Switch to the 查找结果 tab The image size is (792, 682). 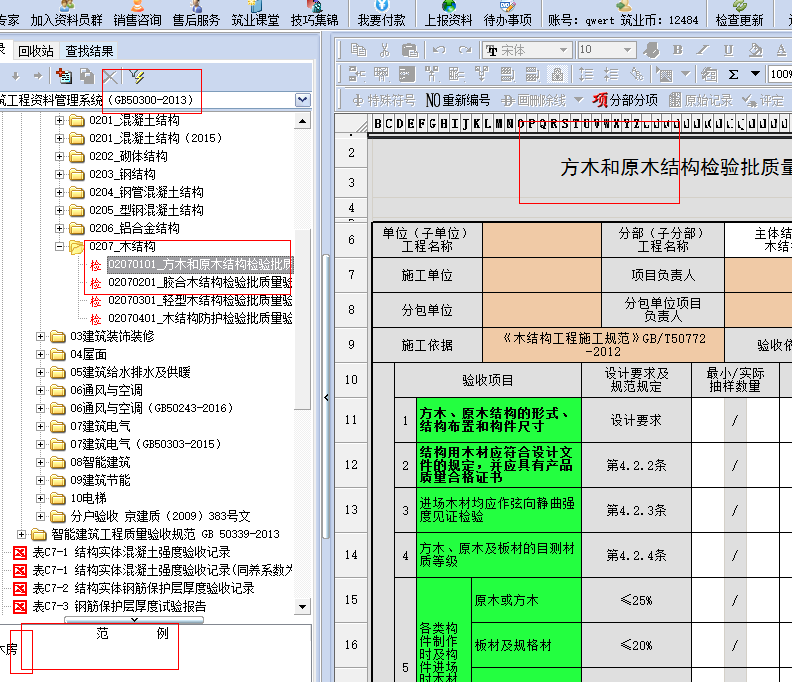click(x=89, y=51)
